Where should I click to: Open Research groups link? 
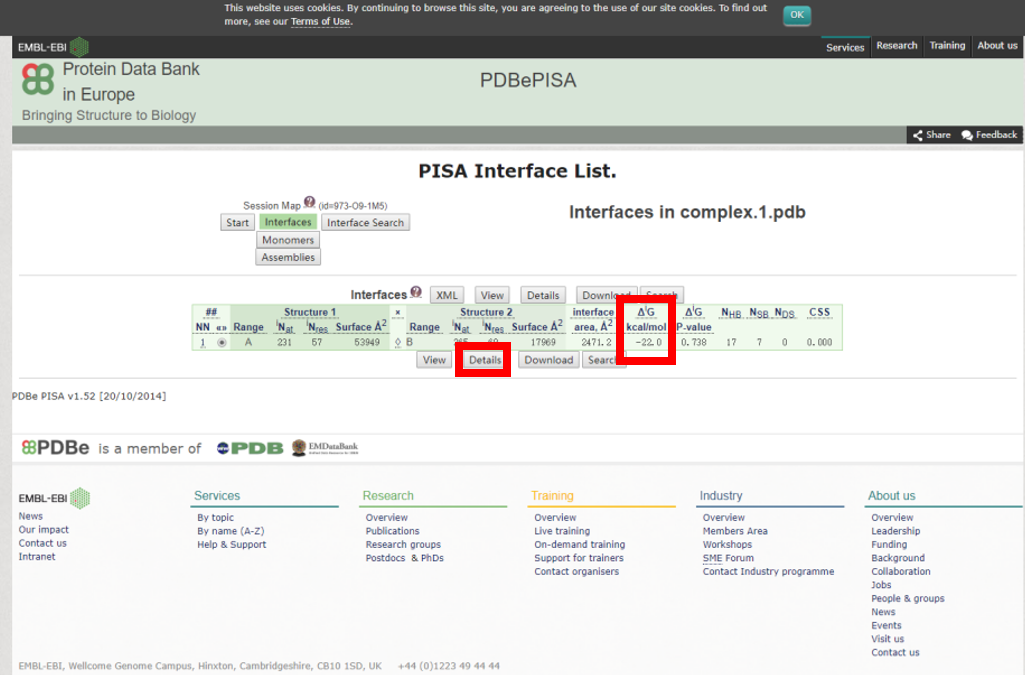click(x=403, y=544)
